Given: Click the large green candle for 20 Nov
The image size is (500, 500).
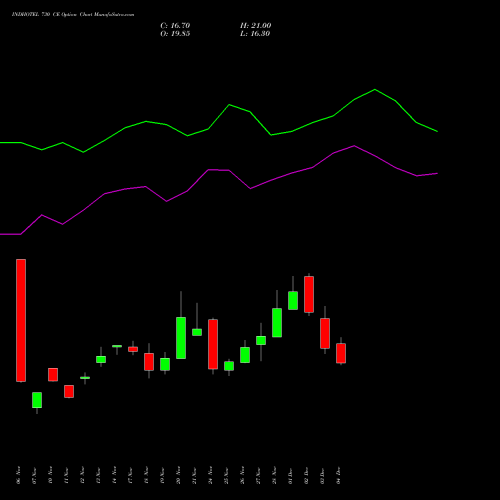Looking at the screenshot, I should 181,338.
